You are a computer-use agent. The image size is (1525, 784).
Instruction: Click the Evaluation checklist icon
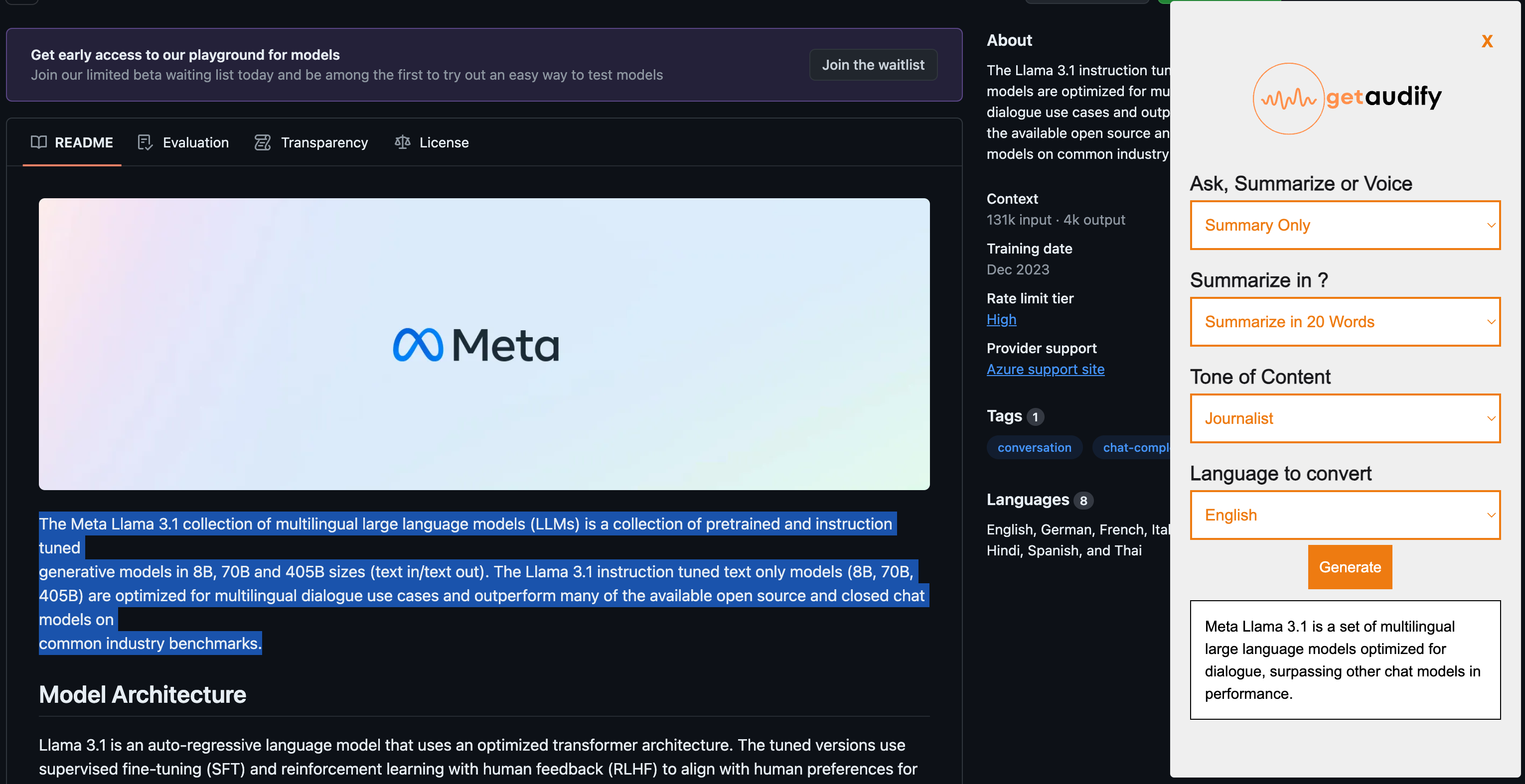145,142
